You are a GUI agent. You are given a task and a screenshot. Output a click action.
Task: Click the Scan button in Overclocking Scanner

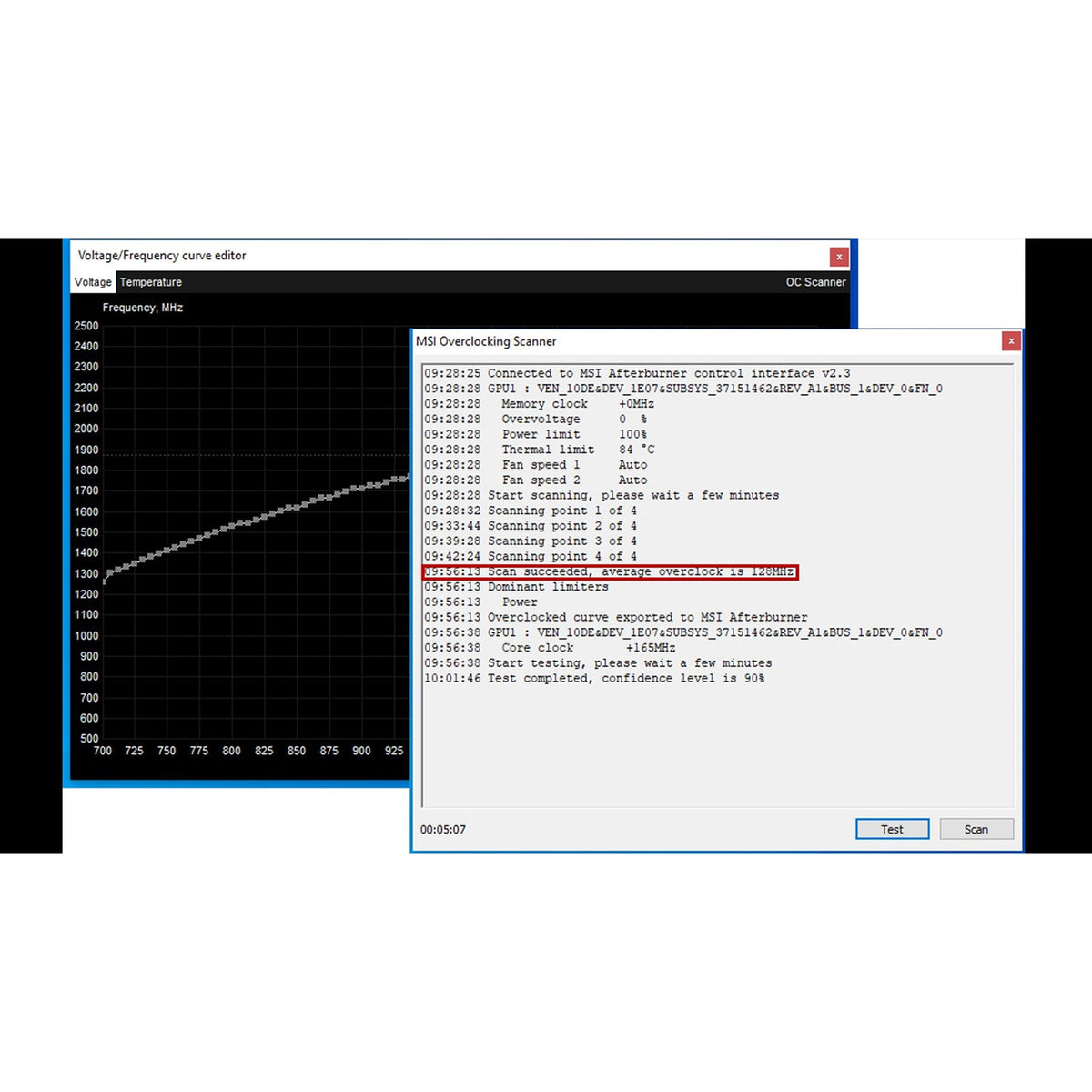[x=976, y=829]
